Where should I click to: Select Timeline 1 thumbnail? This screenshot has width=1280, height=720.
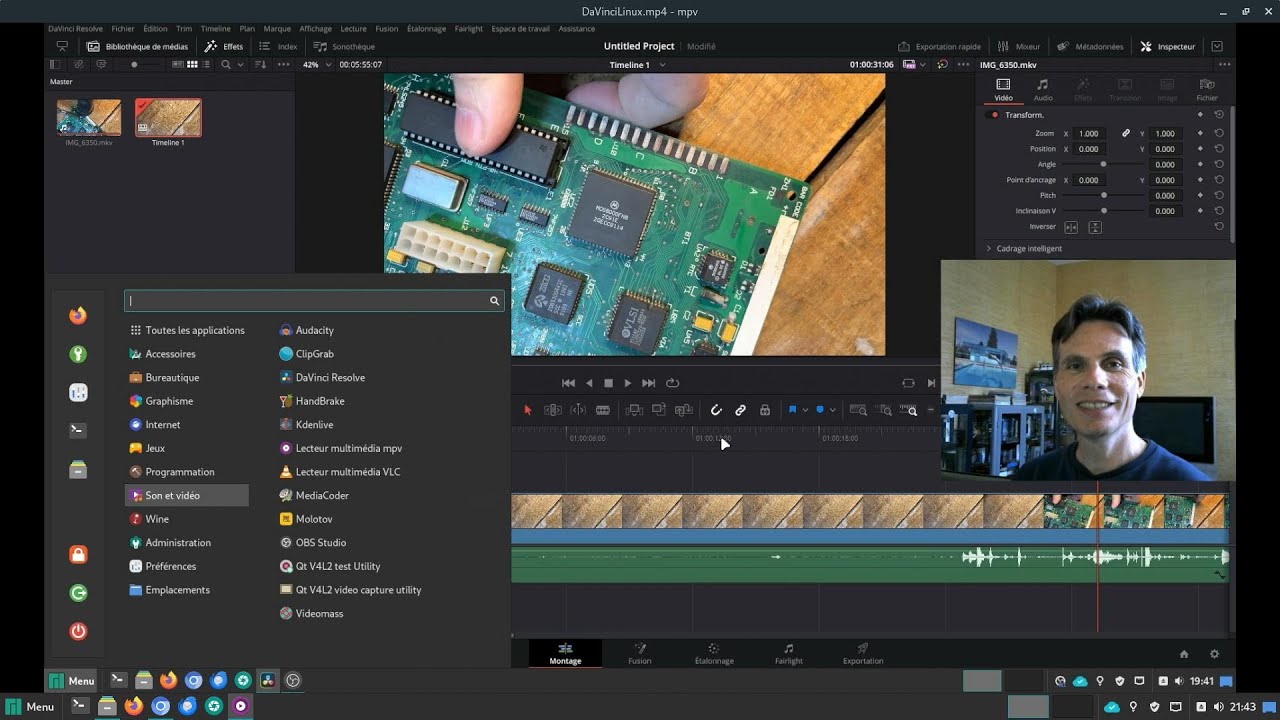point(168,118)
